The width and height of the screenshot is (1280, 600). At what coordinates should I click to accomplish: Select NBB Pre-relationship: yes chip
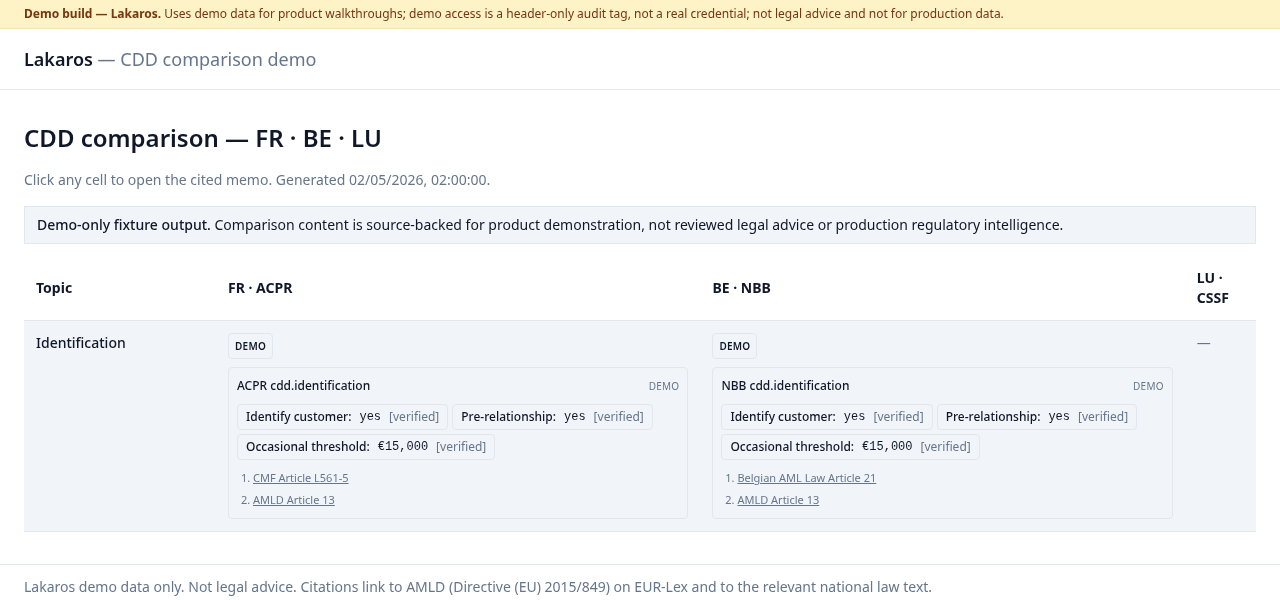coord(1037,417)
